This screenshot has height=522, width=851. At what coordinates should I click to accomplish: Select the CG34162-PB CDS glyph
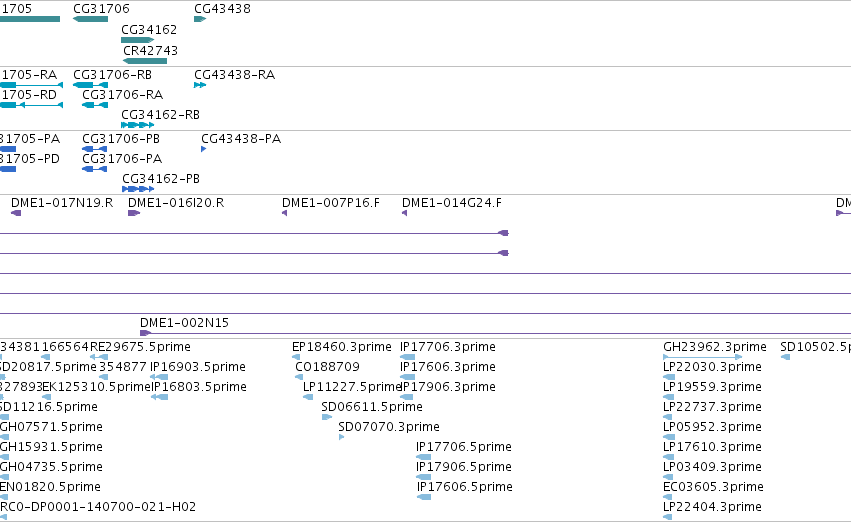(x=138, y=189)
